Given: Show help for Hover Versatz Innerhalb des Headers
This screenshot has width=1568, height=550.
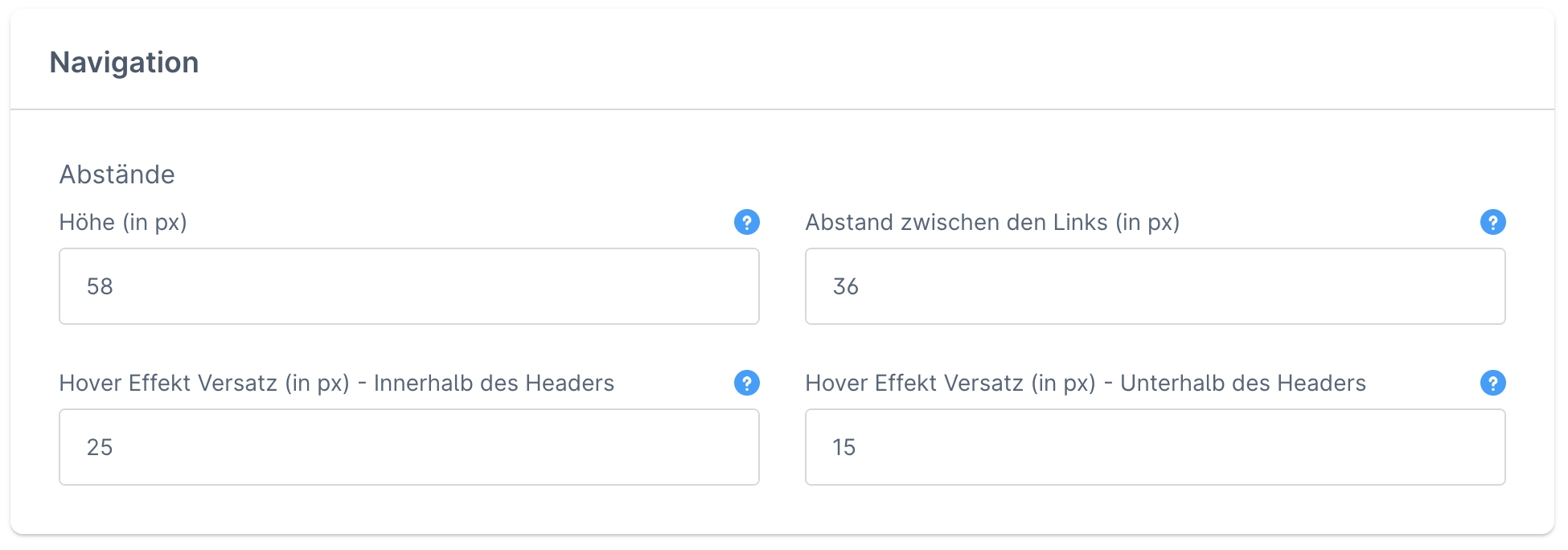Looking at the screenshot, I should [746, 383].
